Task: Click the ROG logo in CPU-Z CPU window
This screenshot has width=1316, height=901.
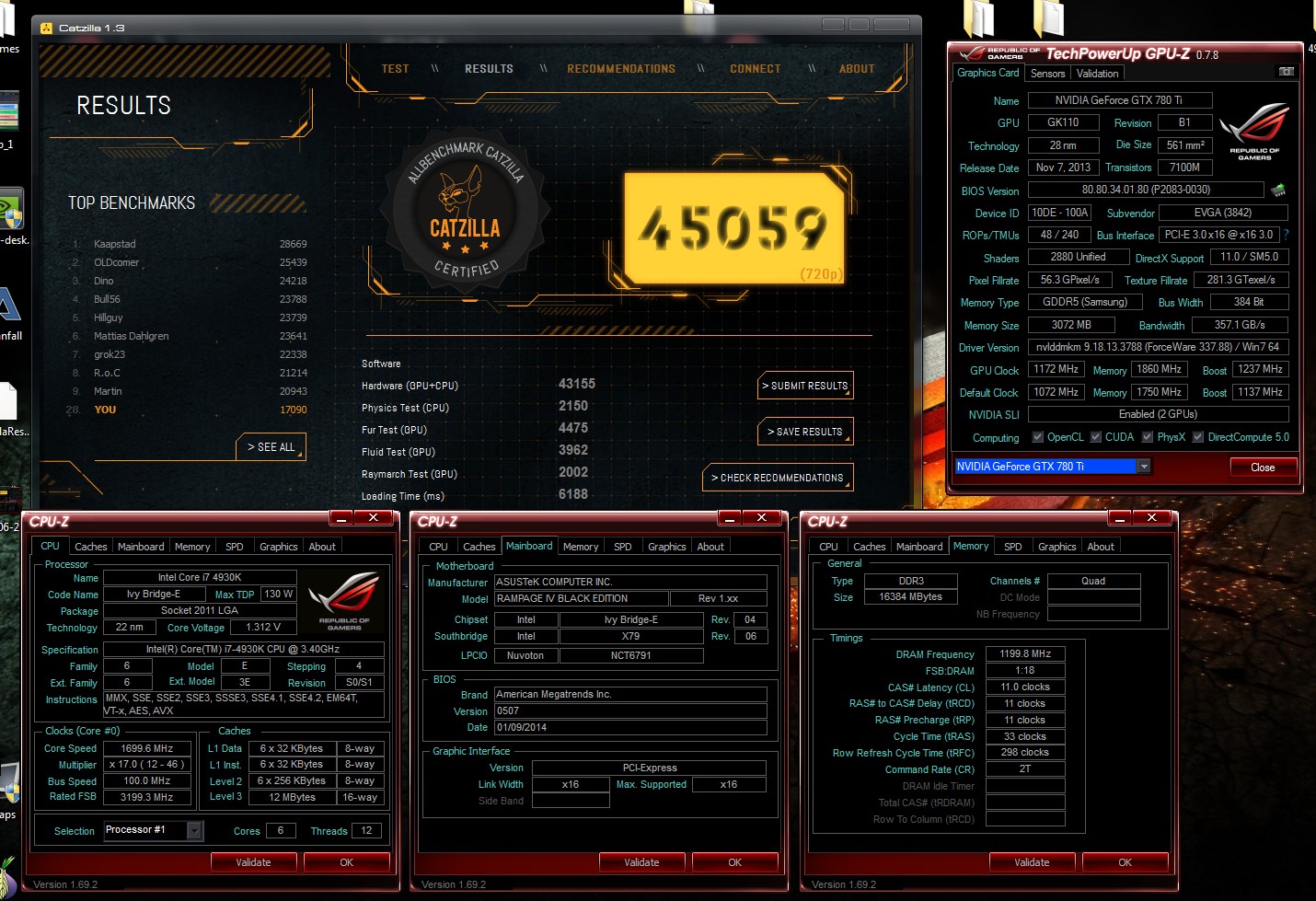Action: point(344,601)
